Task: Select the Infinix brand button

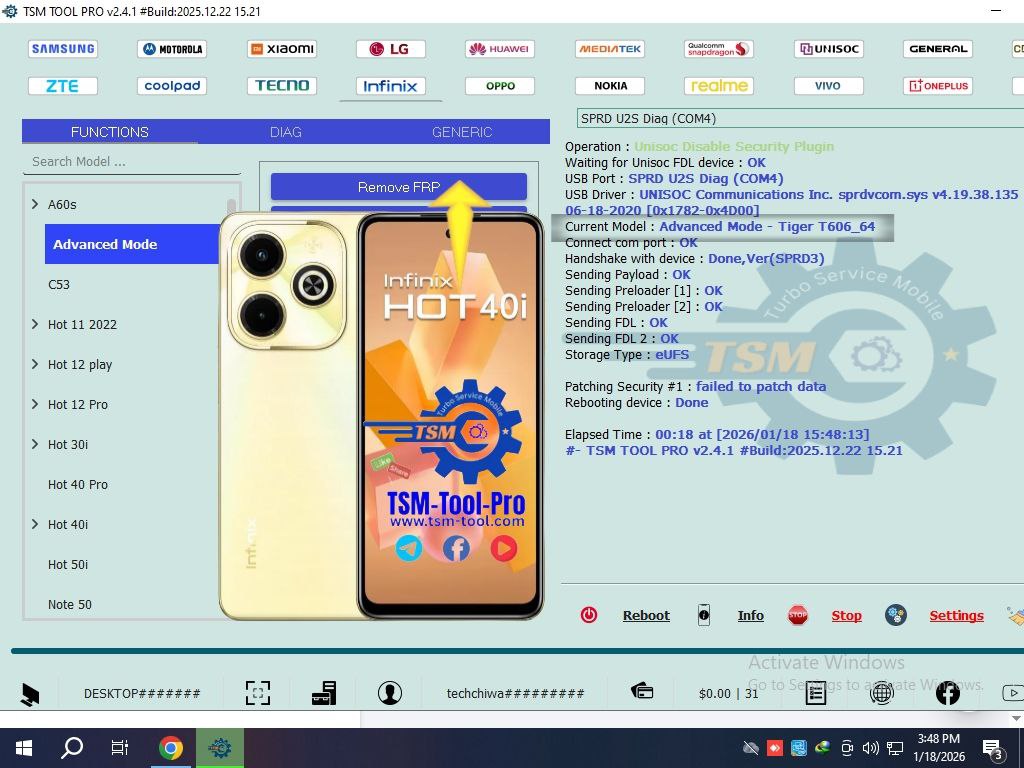Action: click(x=391, y=86)
